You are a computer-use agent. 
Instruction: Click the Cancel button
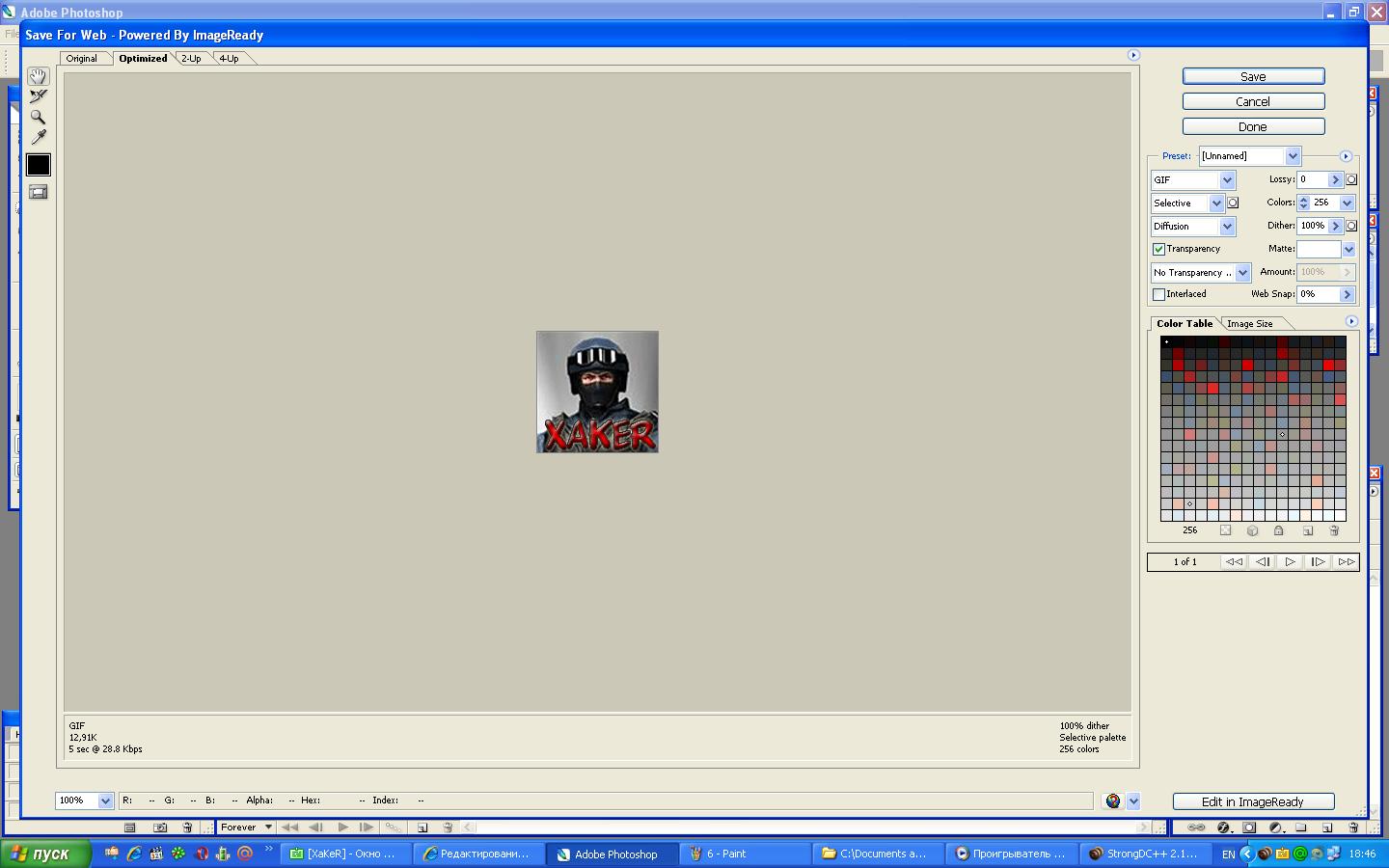[x=1253, y=101]
